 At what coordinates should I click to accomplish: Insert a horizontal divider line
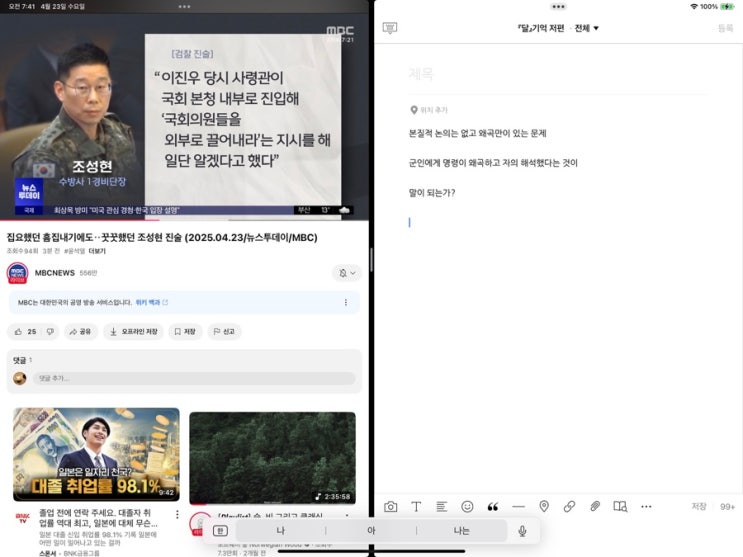click(x=518, y=507)
